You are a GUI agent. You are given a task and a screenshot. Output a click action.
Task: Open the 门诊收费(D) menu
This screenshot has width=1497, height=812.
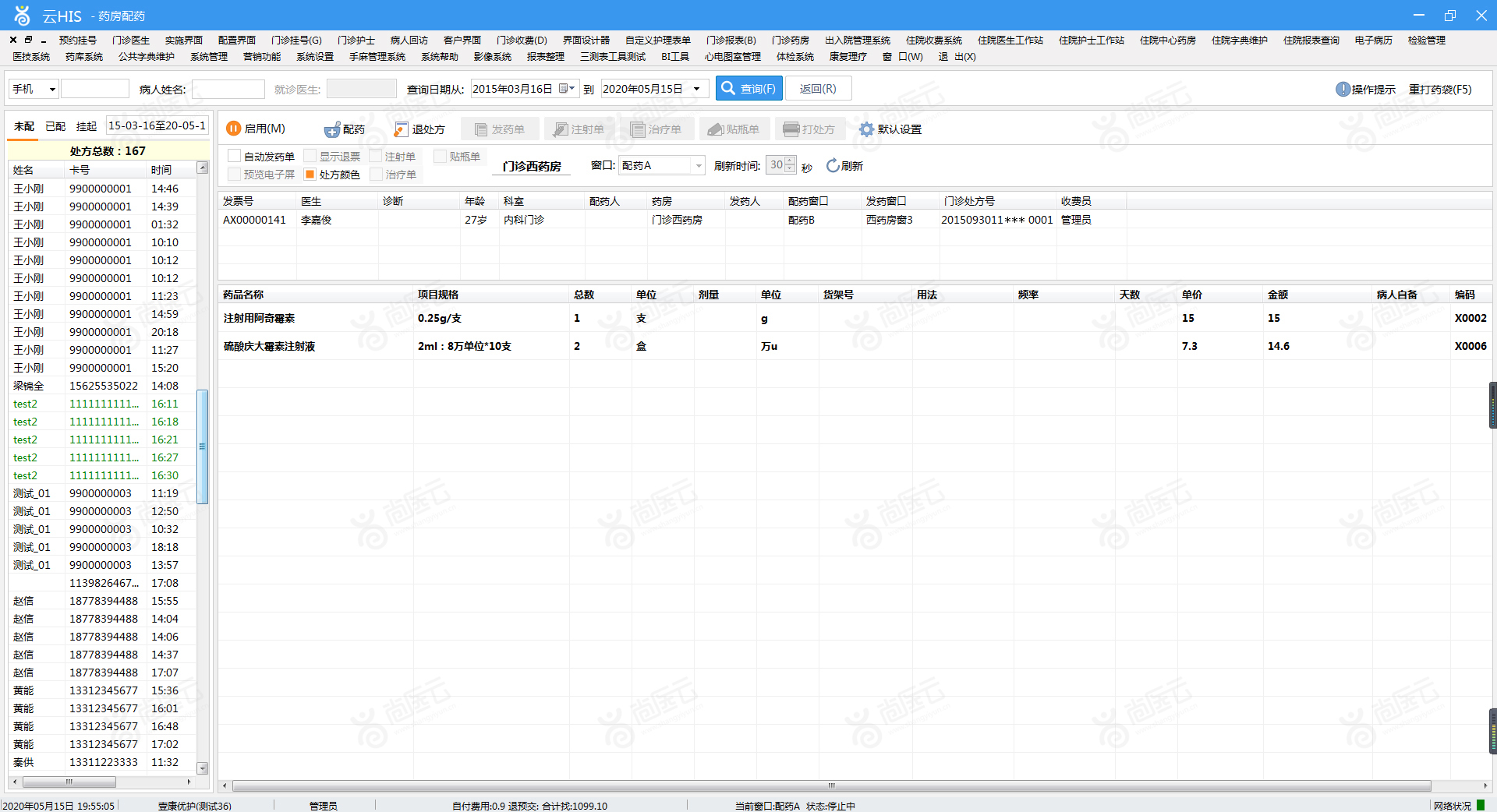pos(522,40)
